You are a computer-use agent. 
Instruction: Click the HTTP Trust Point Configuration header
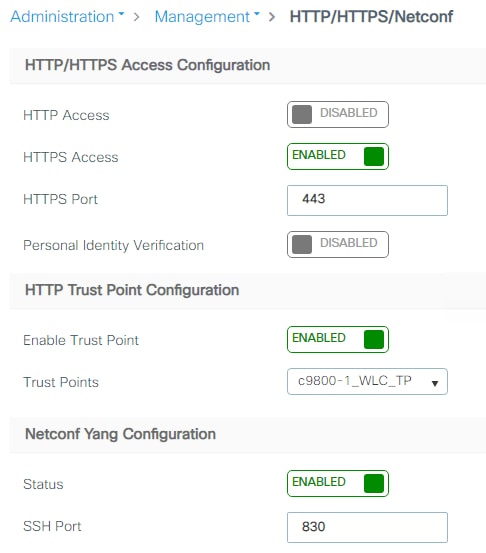click(132, 290)
